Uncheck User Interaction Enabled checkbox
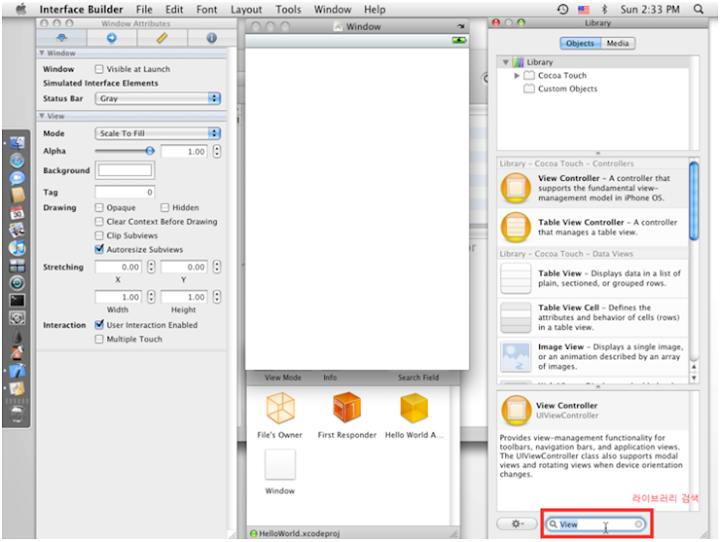Viewport: 720px width, 542px height. [x=99, y=325]
